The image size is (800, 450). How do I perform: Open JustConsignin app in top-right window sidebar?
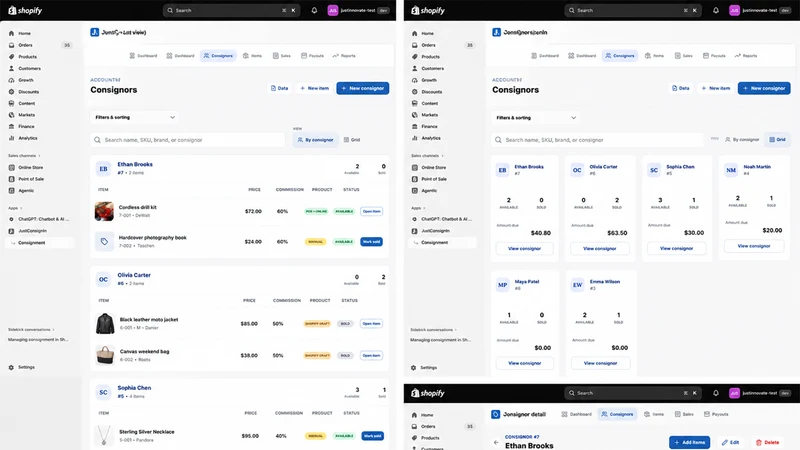pyautogui.click(x=435, y=231)
